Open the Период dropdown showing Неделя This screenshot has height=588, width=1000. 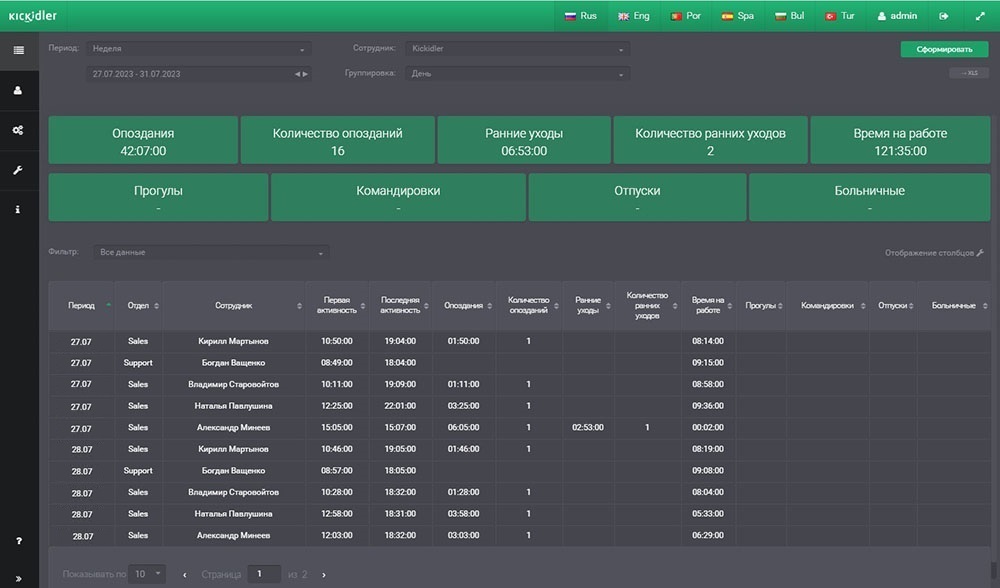(x=197, y=48)
